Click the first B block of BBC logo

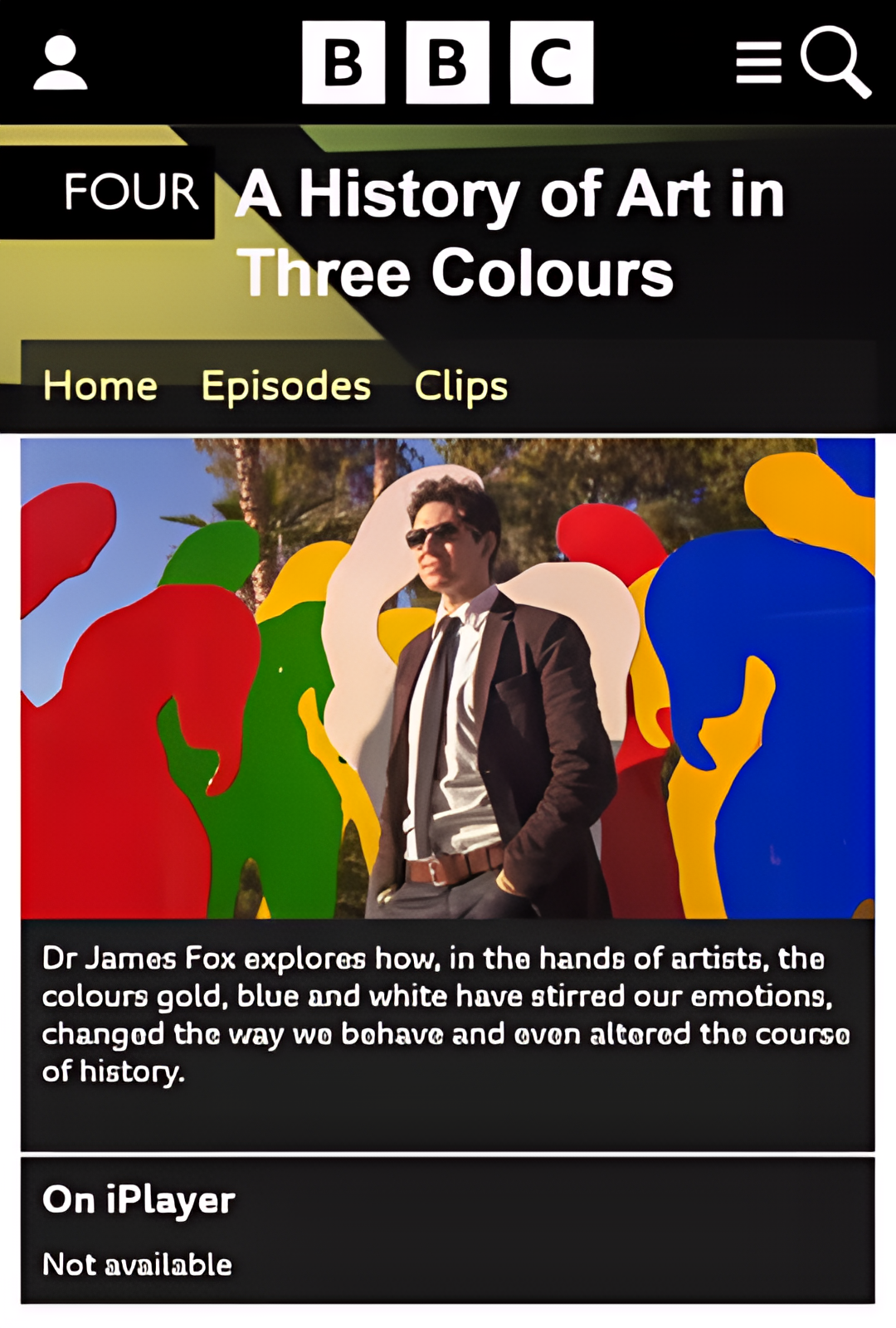pyautogui.click(x=343, y=62)
